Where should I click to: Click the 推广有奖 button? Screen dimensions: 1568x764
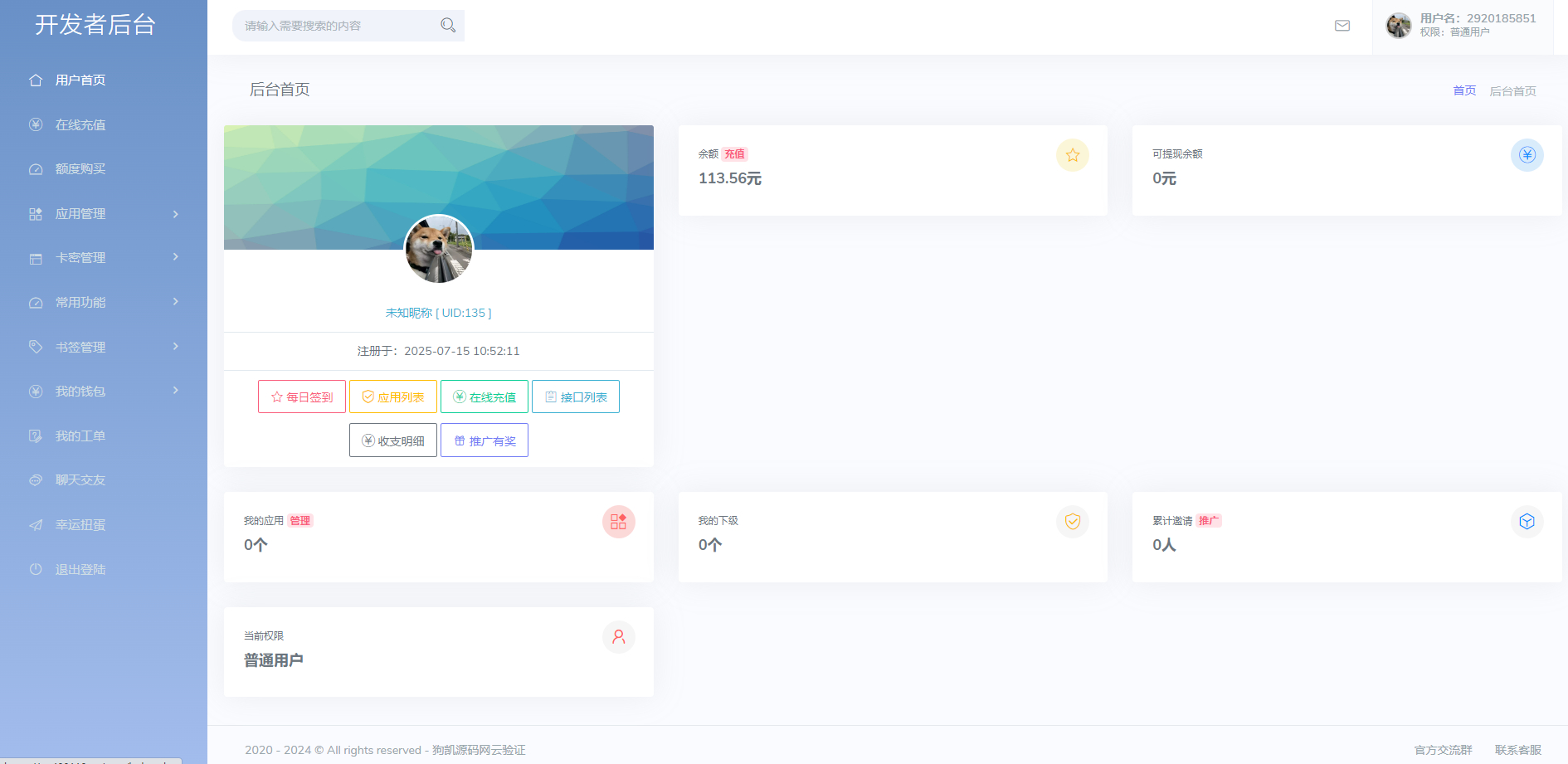coord(485,440)
